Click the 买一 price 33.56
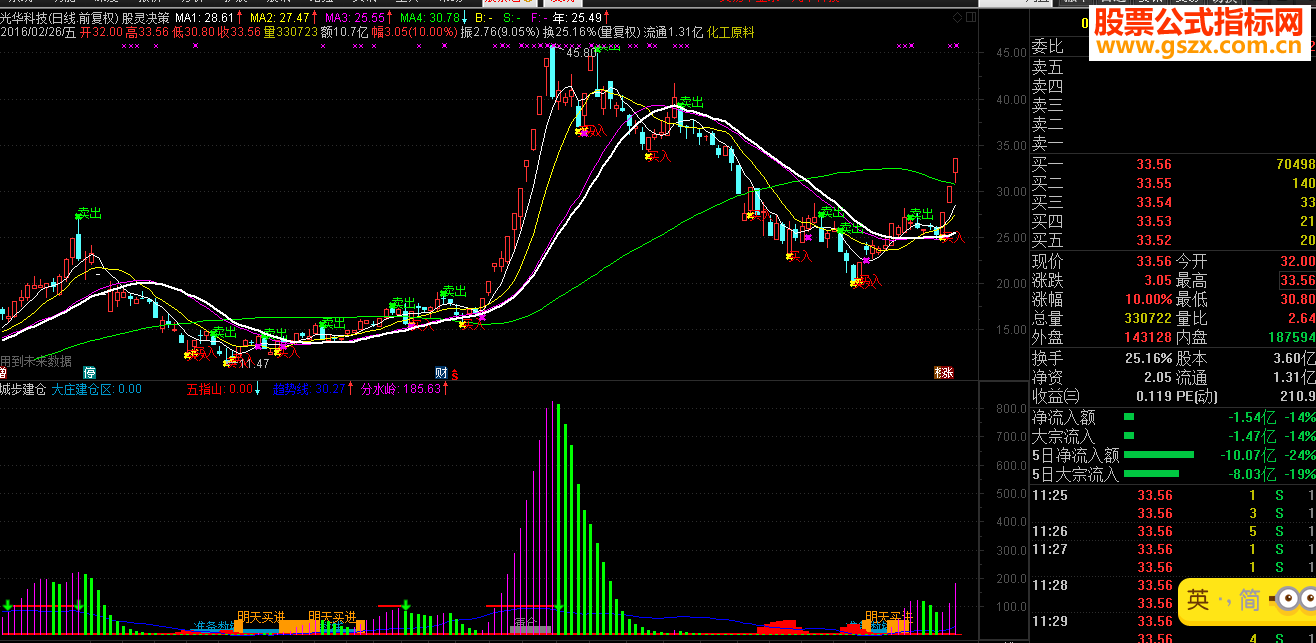 coord(1154,164)
